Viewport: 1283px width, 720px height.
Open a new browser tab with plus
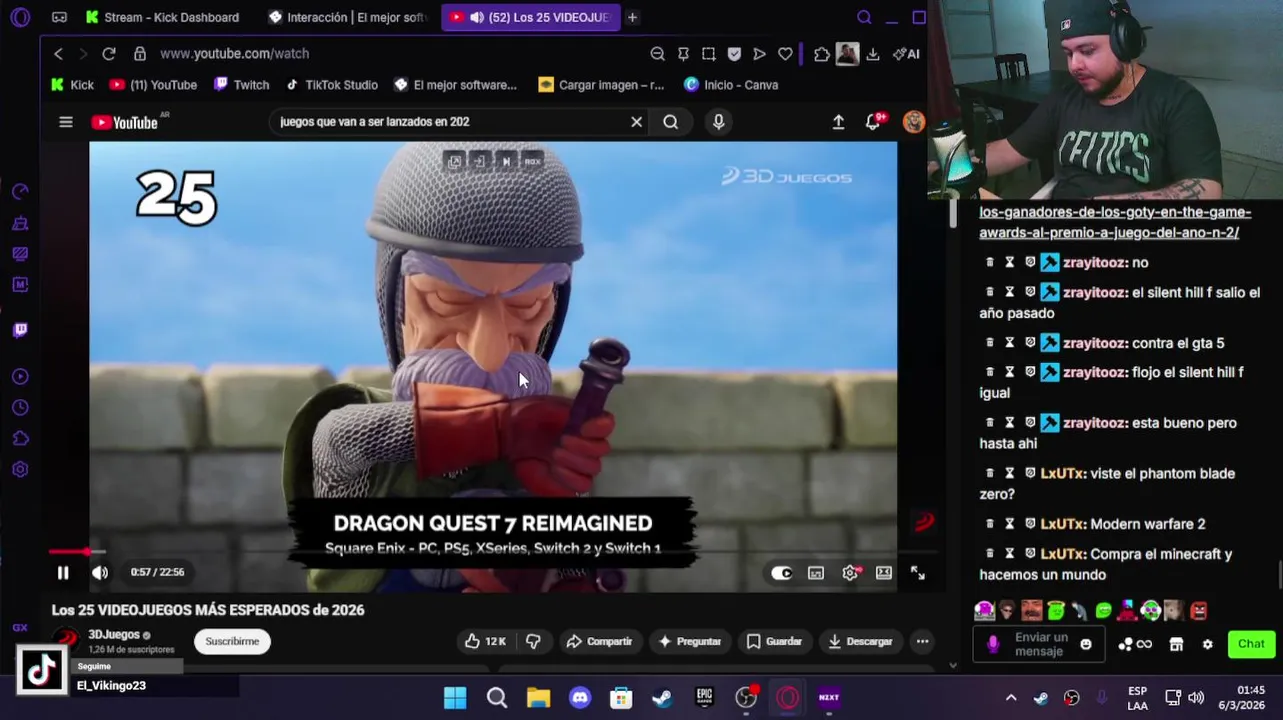click(x=632, y=17)
